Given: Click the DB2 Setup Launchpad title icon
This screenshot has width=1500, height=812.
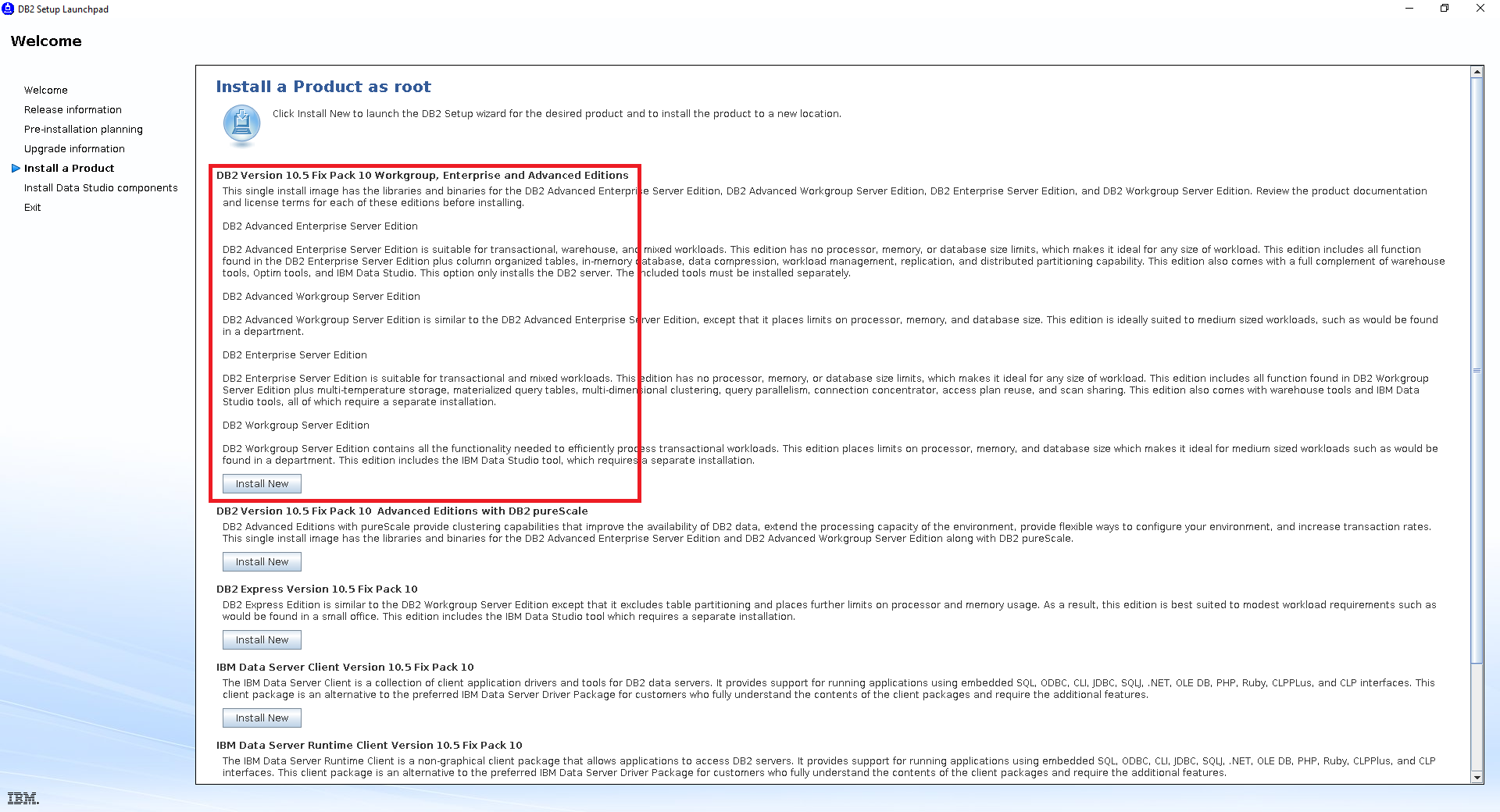Looking at the screenshot, I should 8,9.
